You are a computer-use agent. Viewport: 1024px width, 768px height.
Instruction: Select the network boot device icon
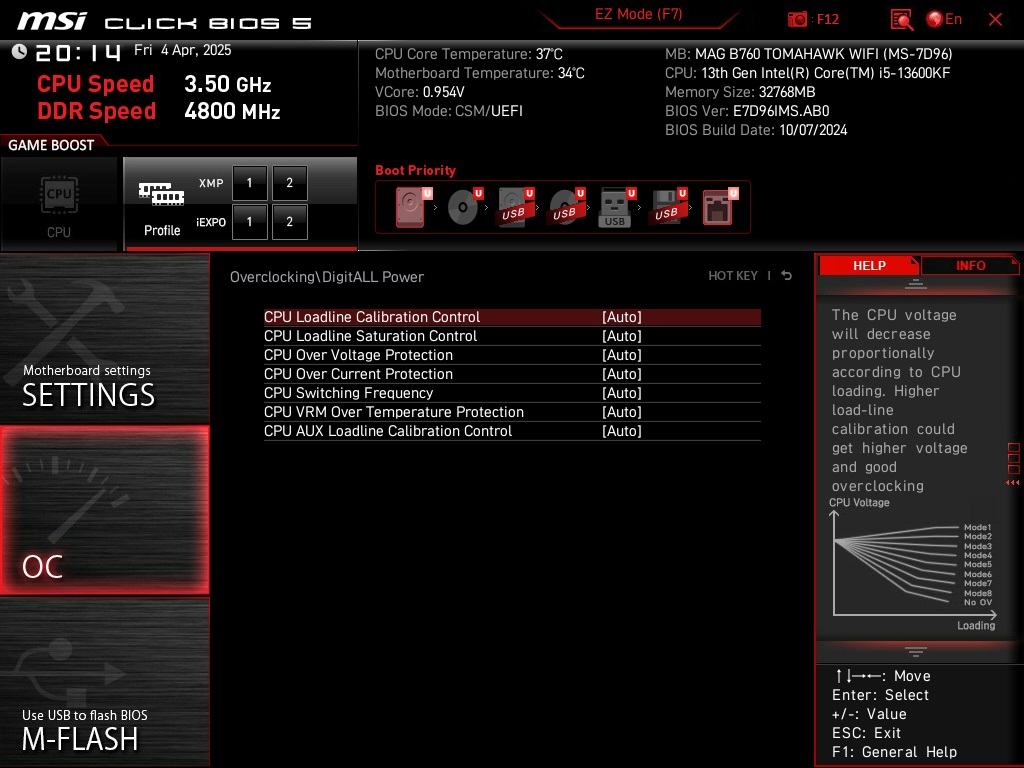pyautogui.click(x=720, y=207)
